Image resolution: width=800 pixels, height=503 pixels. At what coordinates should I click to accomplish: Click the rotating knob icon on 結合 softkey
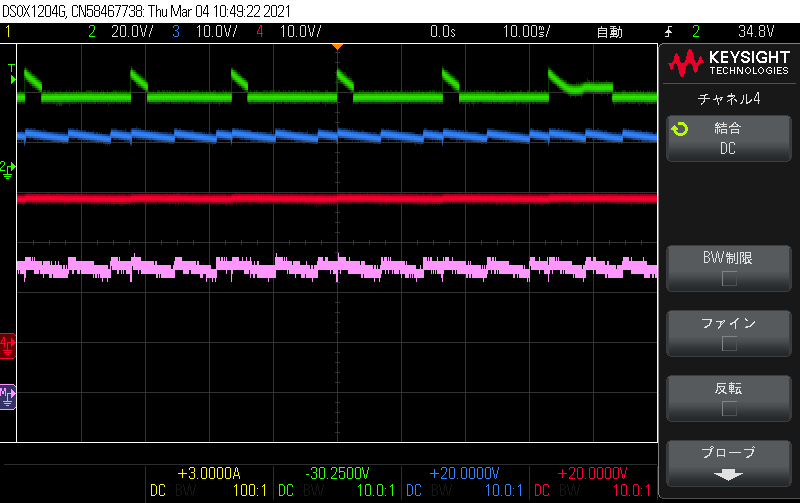pos(680,129)
